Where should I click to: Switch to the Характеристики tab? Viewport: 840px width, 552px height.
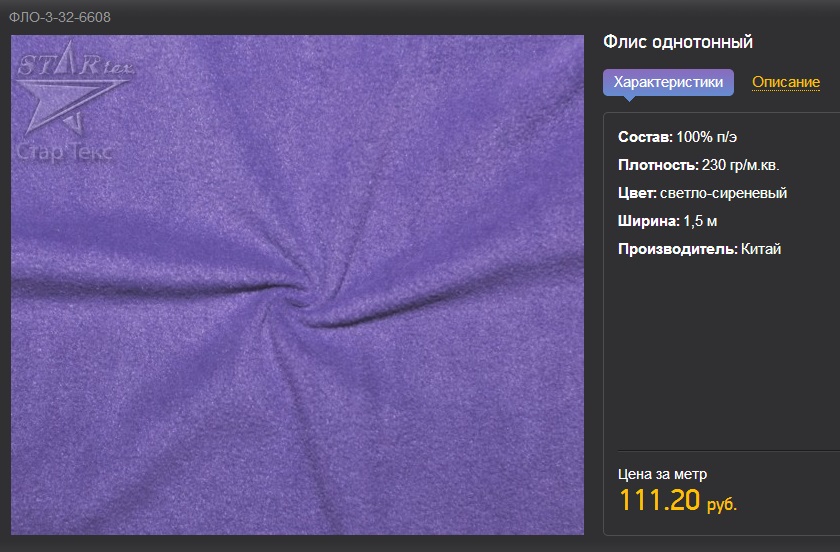tap(668, 83)
